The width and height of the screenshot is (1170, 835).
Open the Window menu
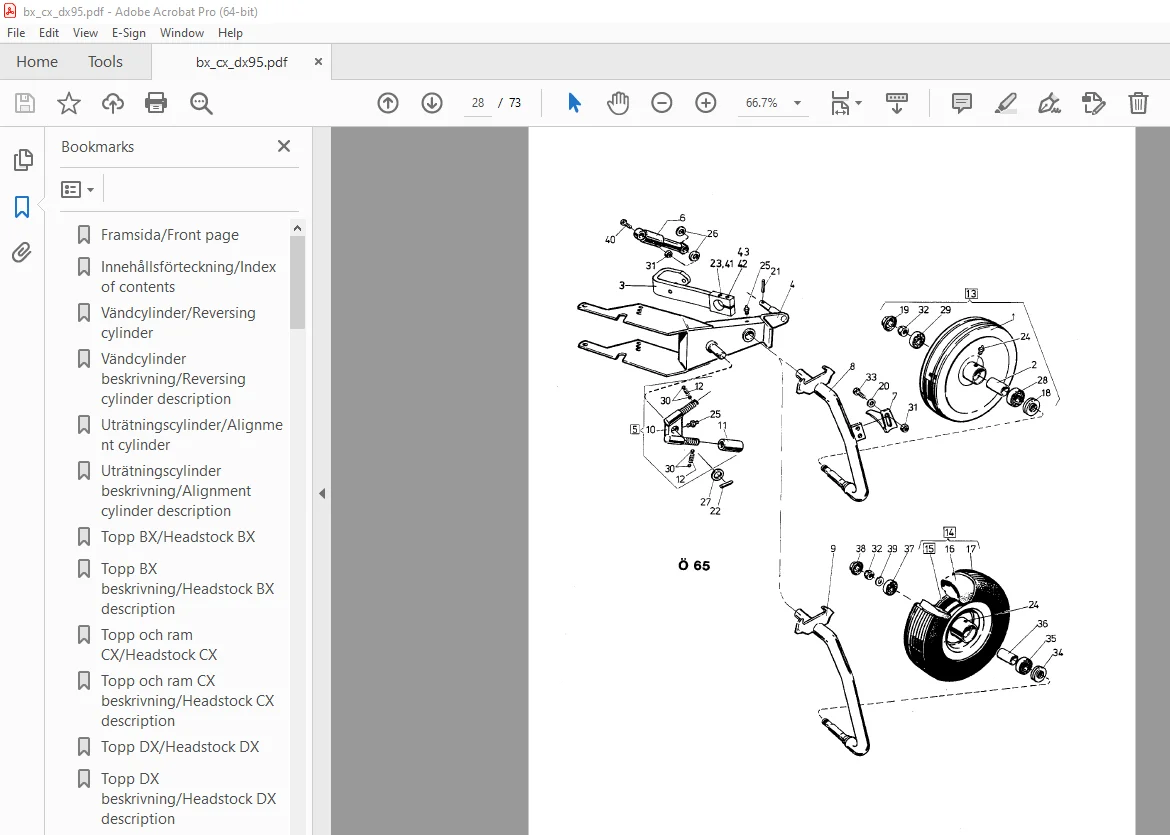click(x=181, y=33)
